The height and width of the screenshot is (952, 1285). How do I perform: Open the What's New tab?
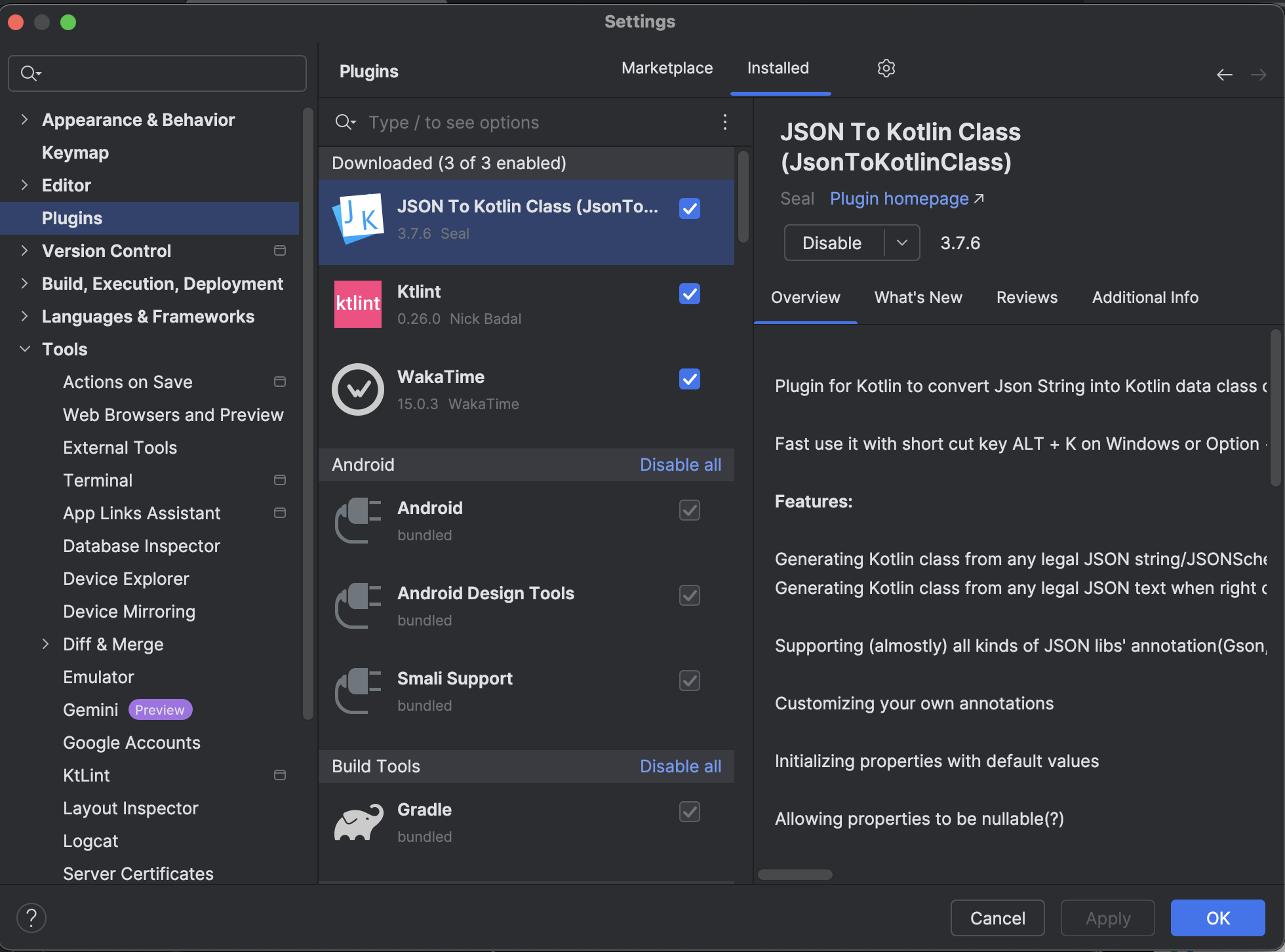918,298
